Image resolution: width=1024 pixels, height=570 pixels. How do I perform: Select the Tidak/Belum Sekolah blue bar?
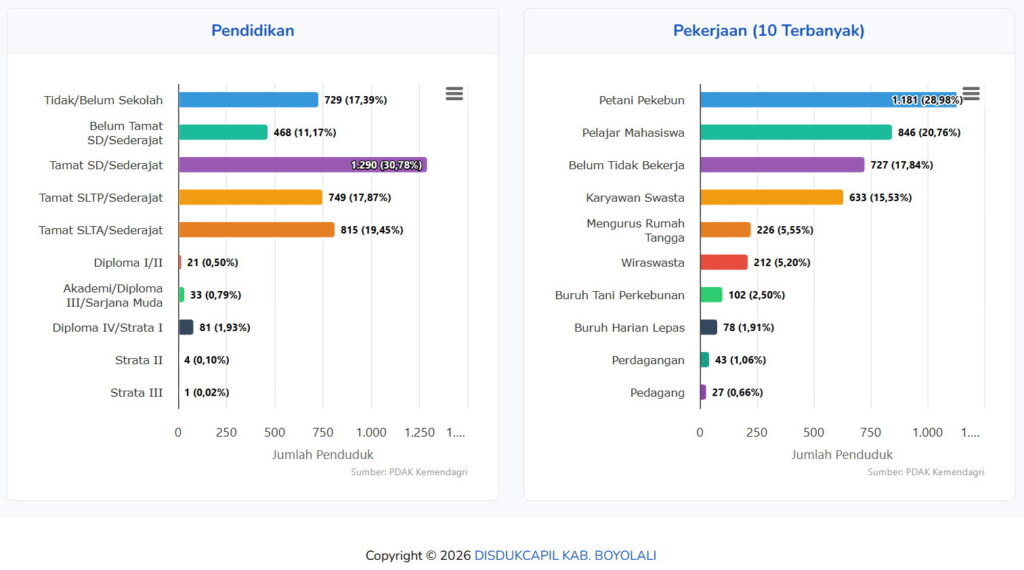coord(248,100)
